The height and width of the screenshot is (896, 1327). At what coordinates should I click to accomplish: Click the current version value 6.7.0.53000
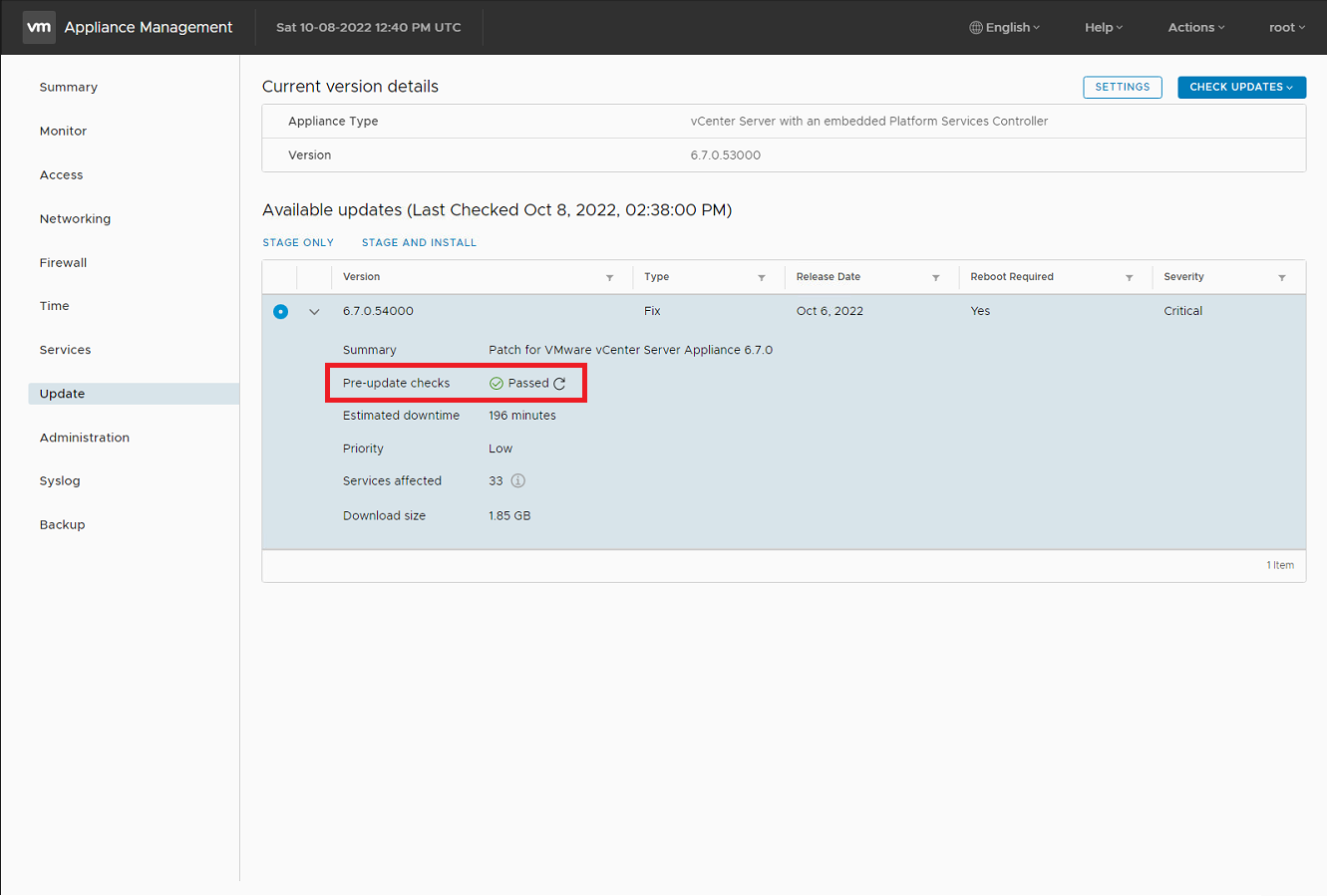(726, 155)
